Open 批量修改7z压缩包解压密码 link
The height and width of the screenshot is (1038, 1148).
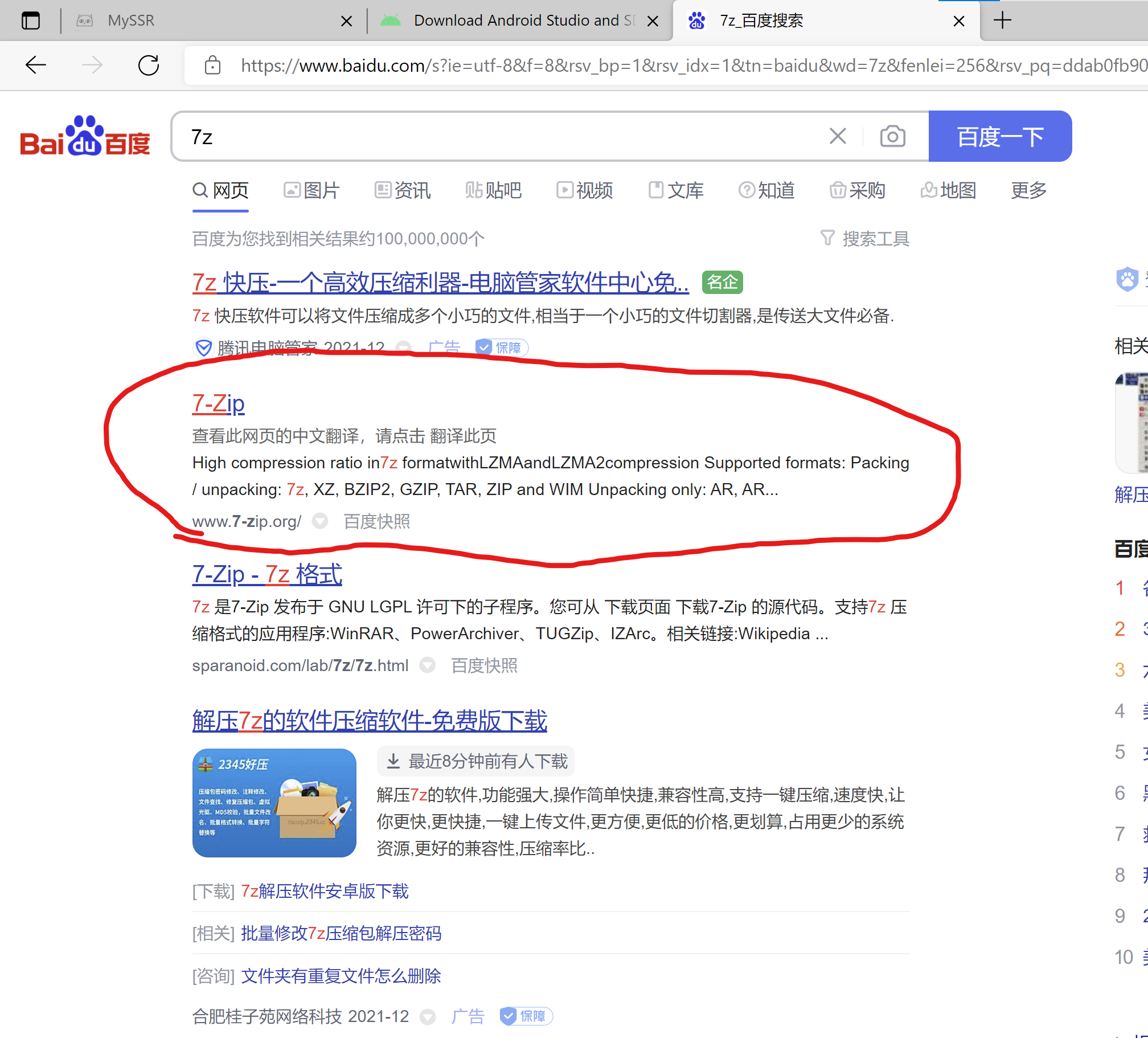tap(341, 933)
